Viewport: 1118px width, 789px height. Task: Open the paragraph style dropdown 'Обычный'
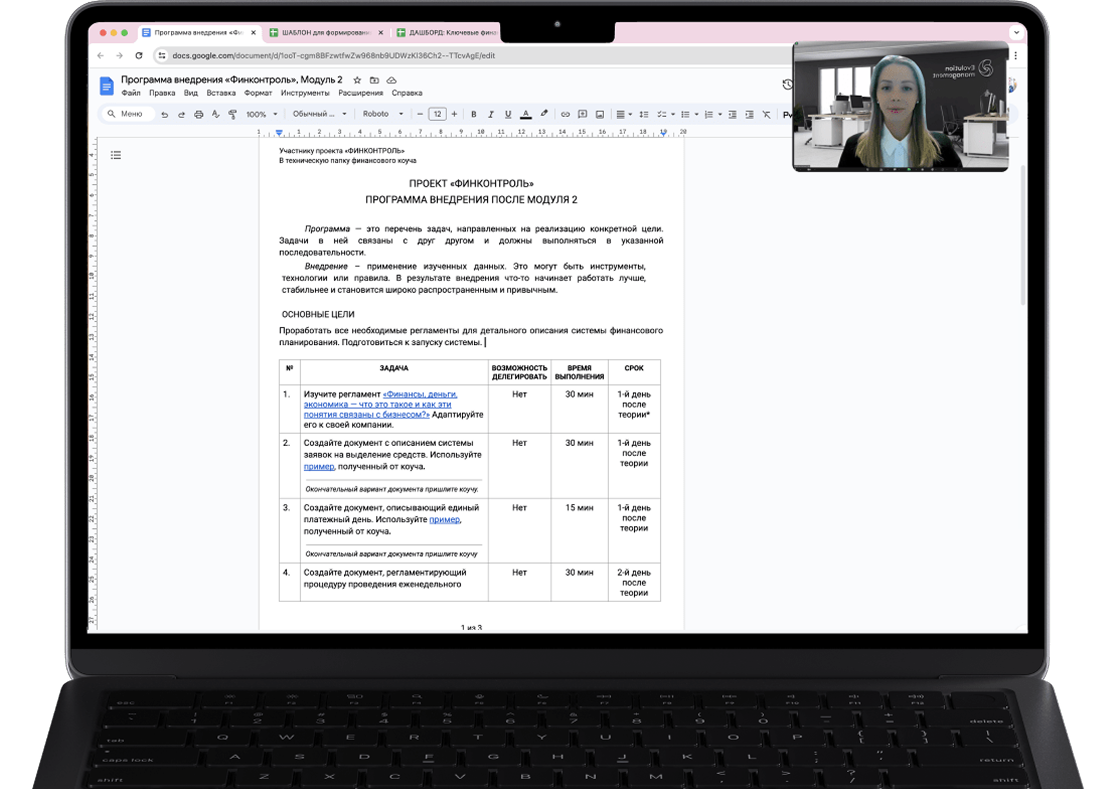pos(319,114)
